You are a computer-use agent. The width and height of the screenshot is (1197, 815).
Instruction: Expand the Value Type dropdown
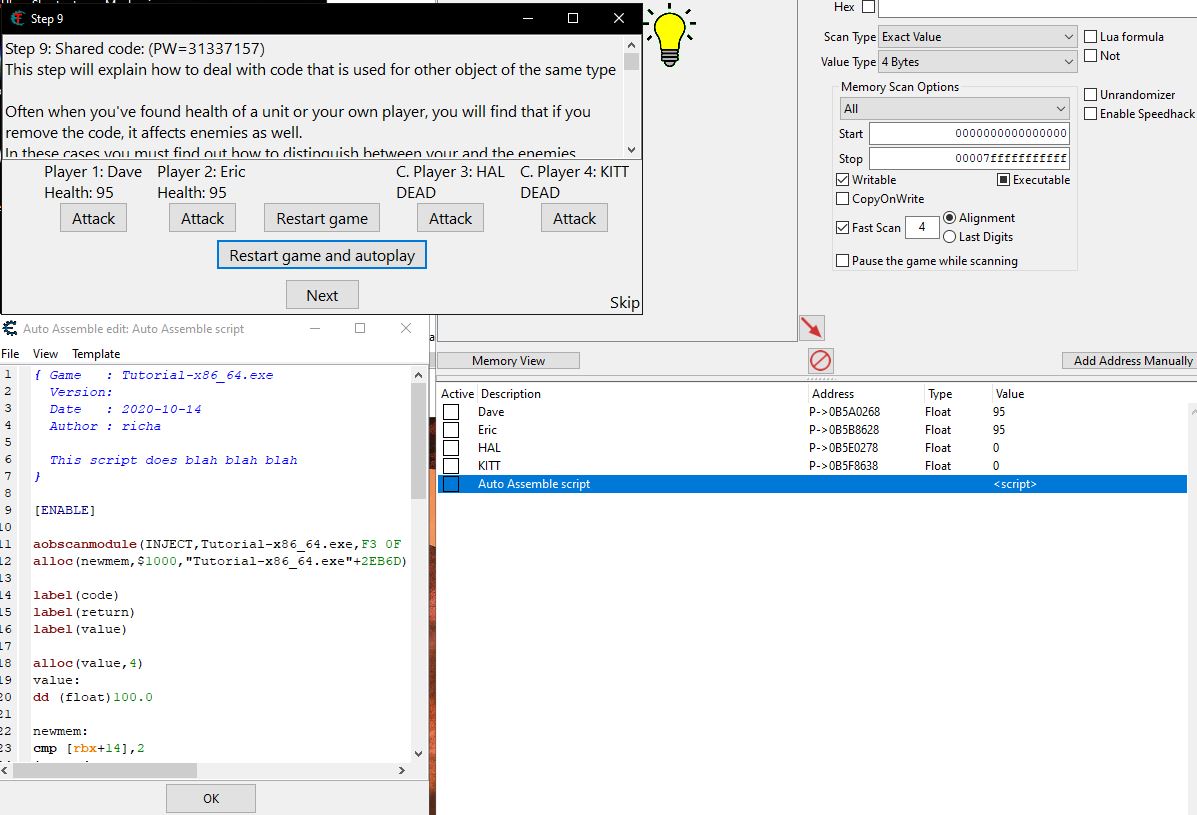[976, 62]
